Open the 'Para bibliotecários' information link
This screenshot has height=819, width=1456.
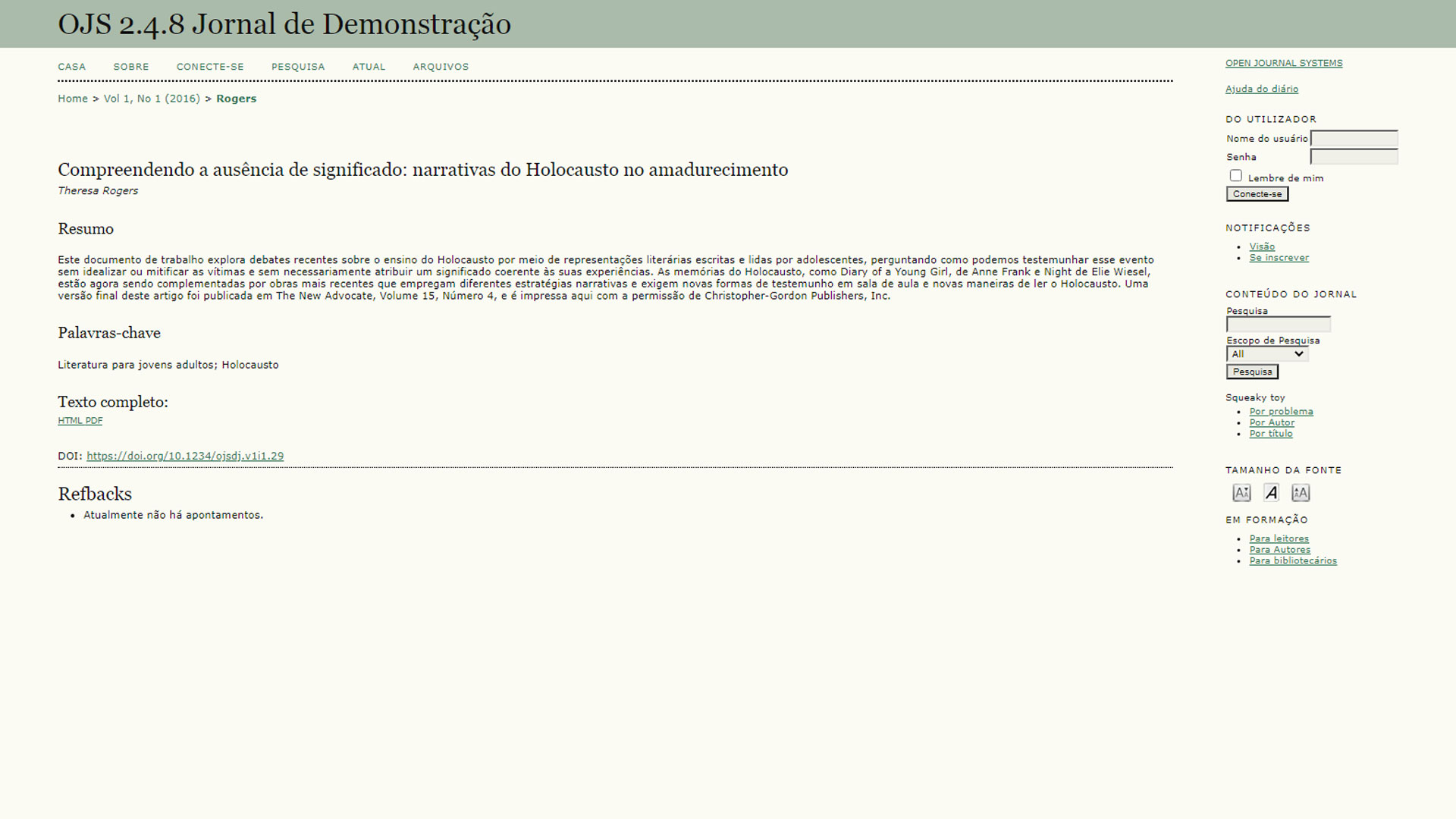tap(1293, 561)
